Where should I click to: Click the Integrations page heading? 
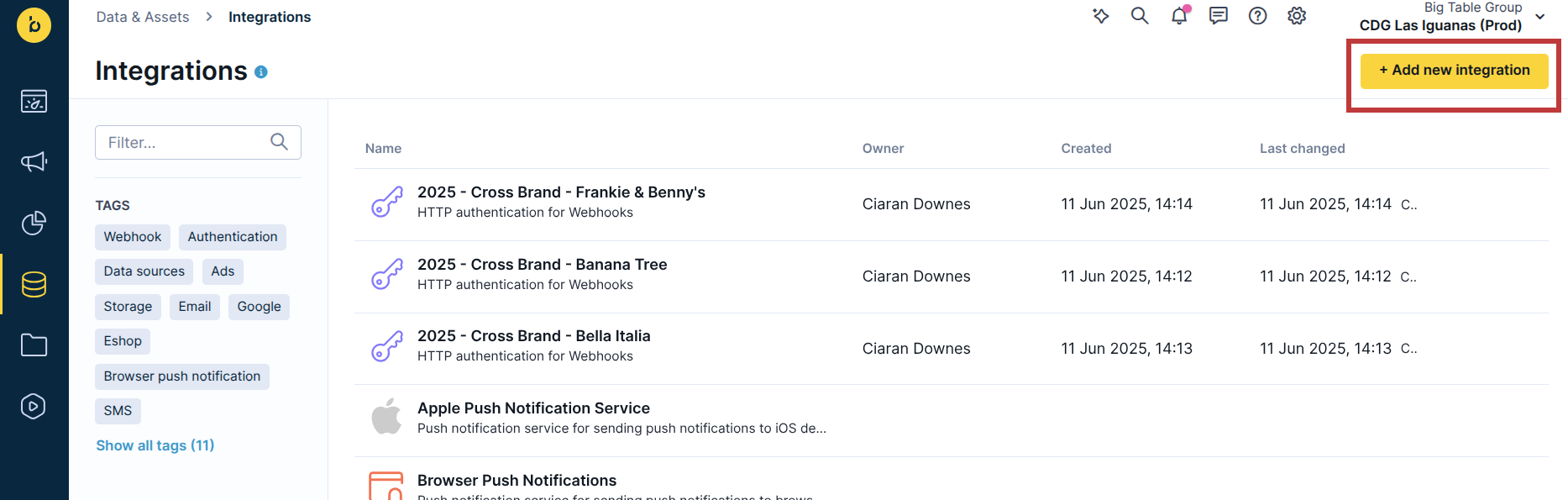click(x=171, y=71)
